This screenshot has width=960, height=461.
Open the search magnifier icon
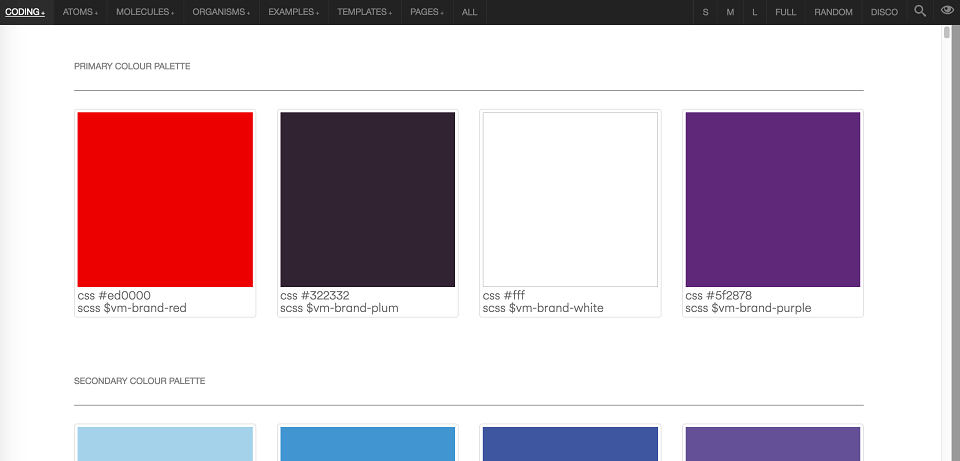(920, 11)
